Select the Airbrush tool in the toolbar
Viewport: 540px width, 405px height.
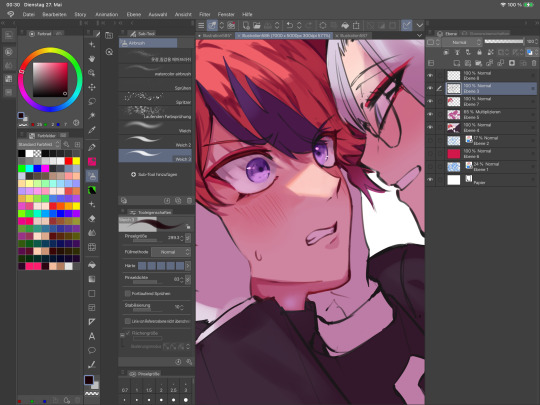click(x=92, y=176)
